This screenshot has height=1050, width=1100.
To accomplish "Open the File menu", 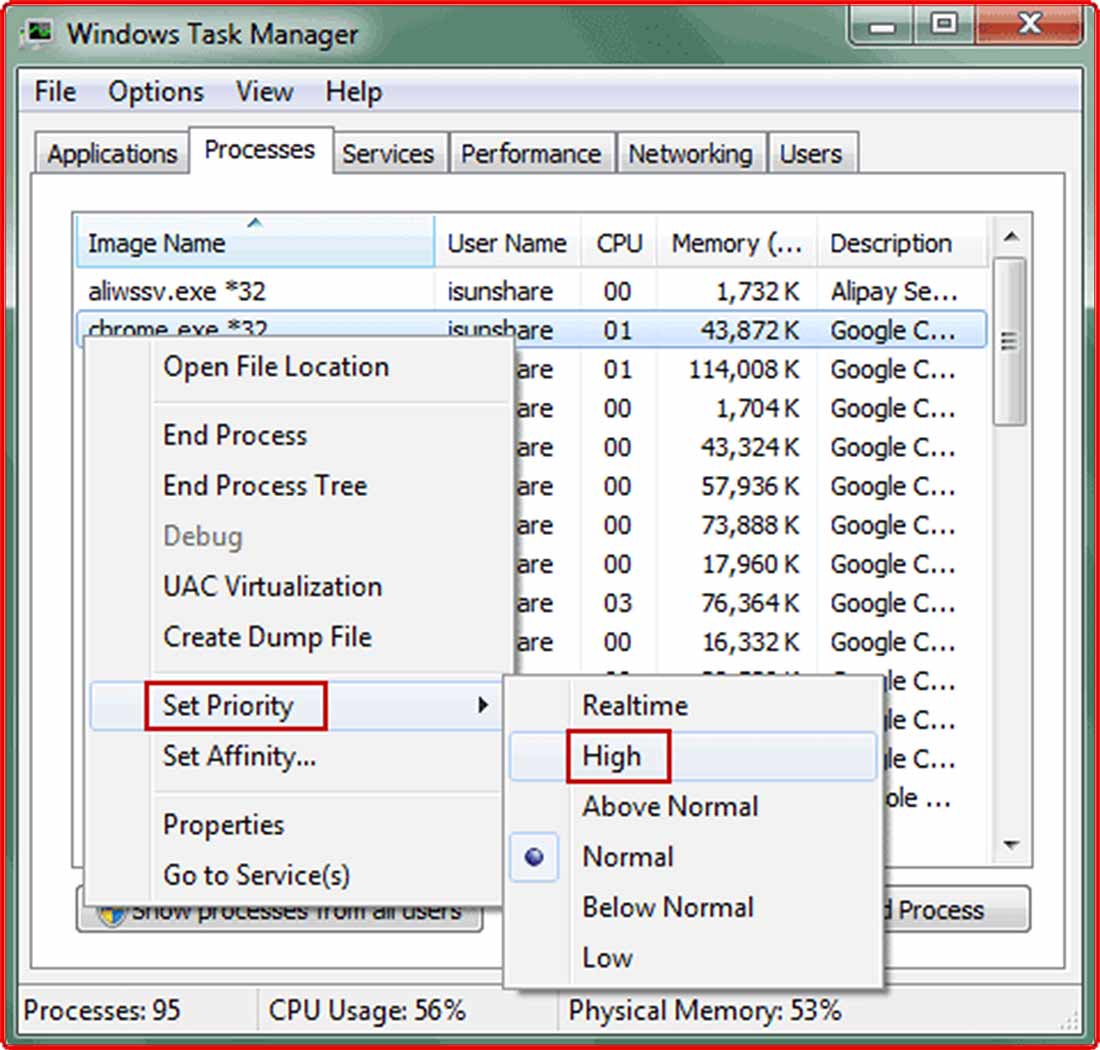I will tap(55, 92).
